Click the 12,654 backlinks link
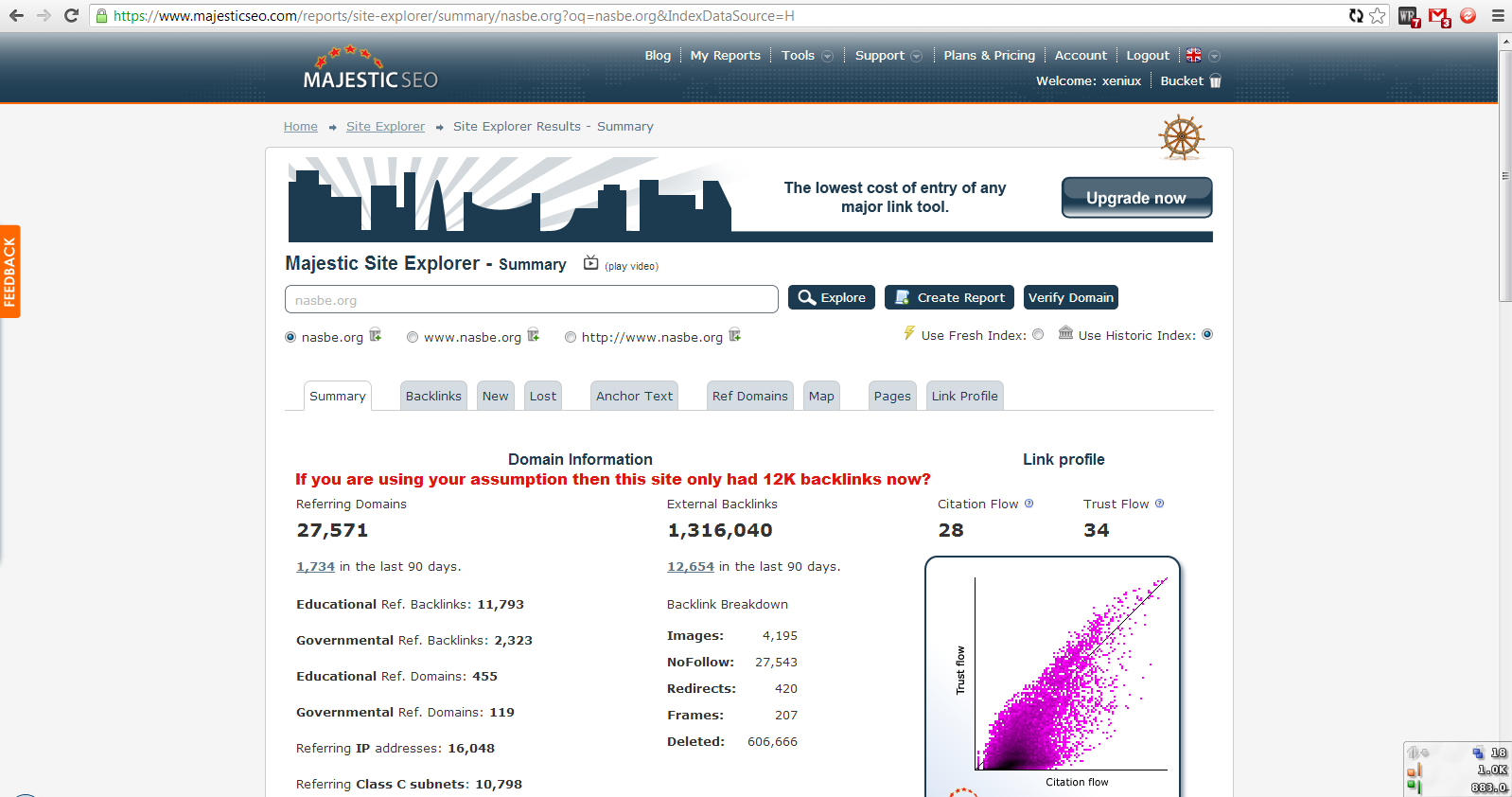The height and width of the screenshot is (797, 1512). pyautogui.click(x=691, y=567)
